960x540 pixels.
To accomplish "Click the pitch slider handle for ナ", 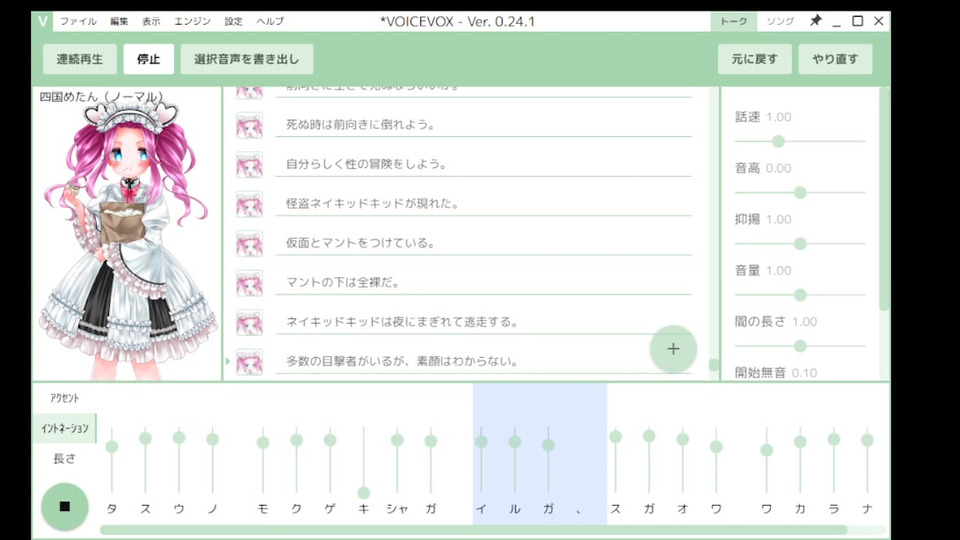I will pyautogui.click(x=867, y=440).
